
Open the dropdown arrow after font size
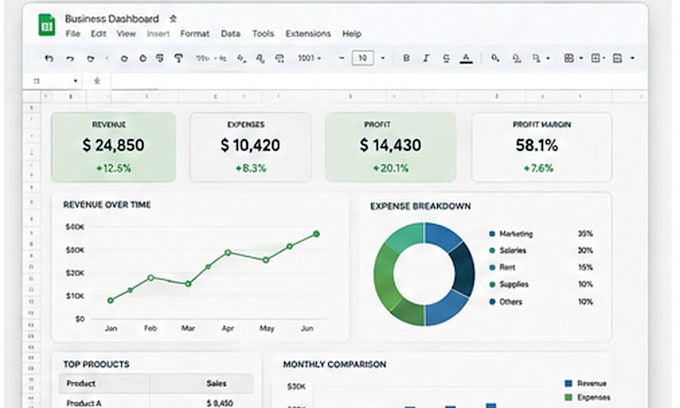(382, 58)
